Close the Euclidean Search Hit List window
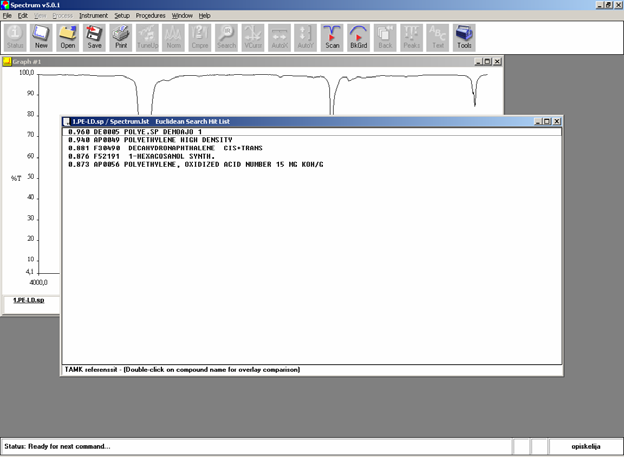The image size is (624, 457). coord(557,121)
